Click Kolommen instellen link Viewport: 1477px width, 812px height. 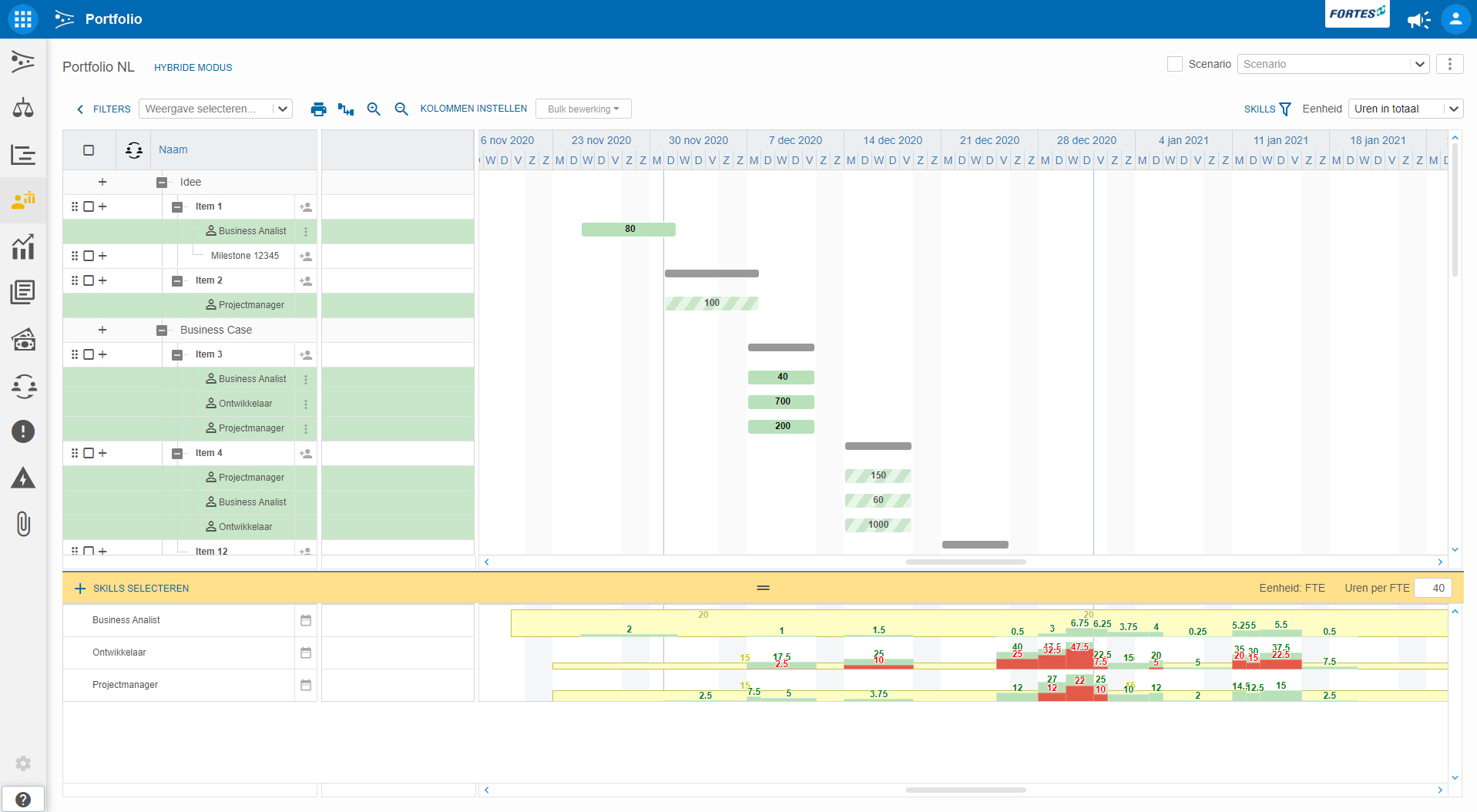473,109
